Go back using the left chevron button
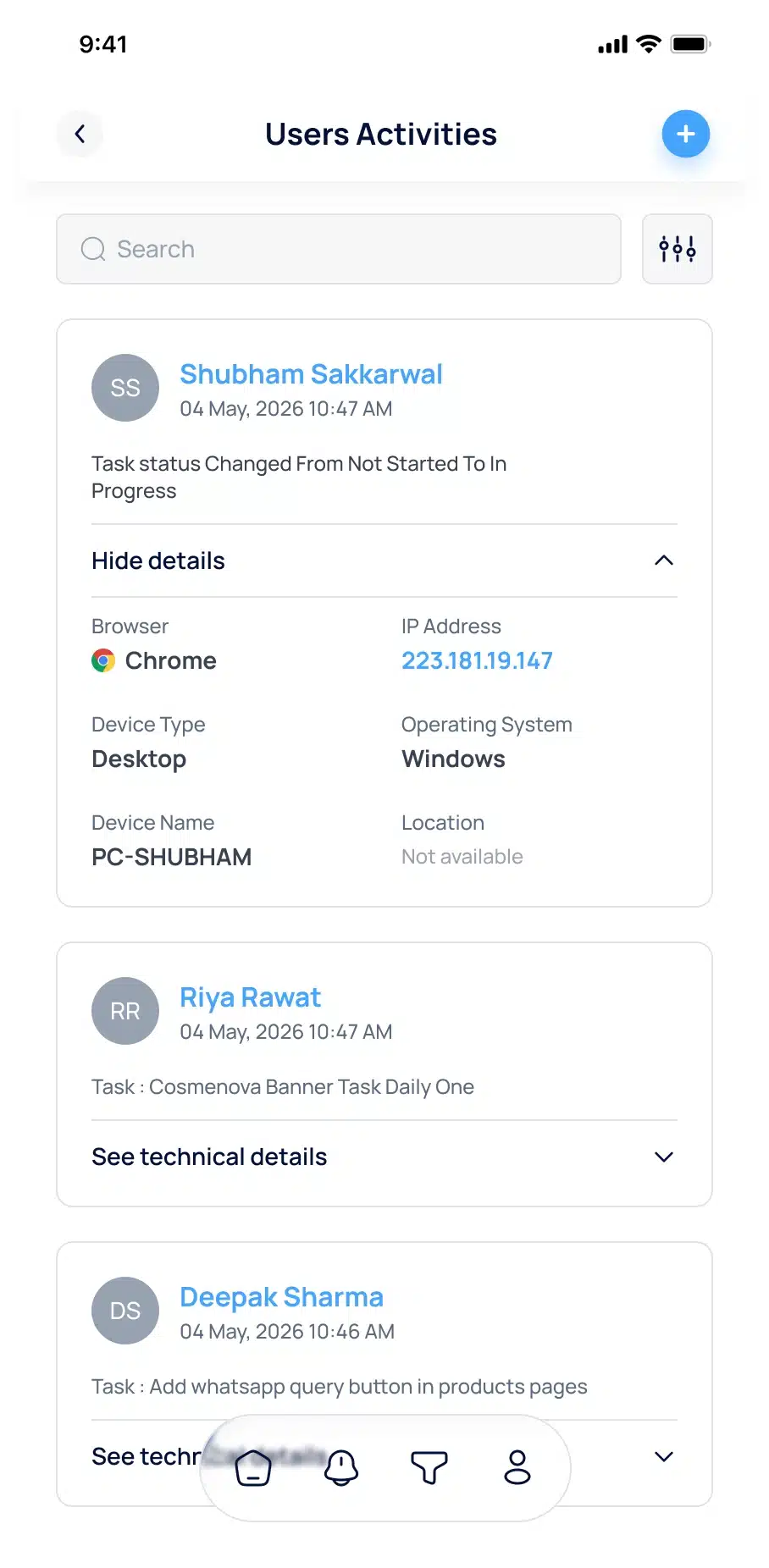 coord(80,134)
